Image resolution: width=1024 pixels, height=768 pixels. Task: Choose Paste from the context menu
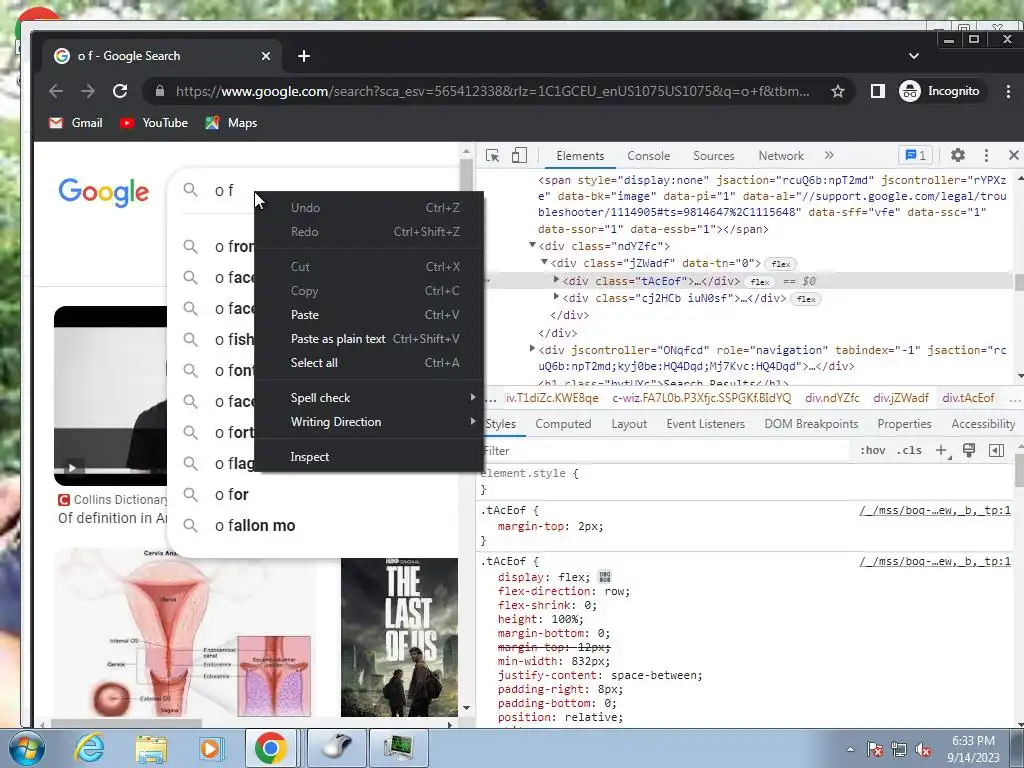(x=369, y=315)
